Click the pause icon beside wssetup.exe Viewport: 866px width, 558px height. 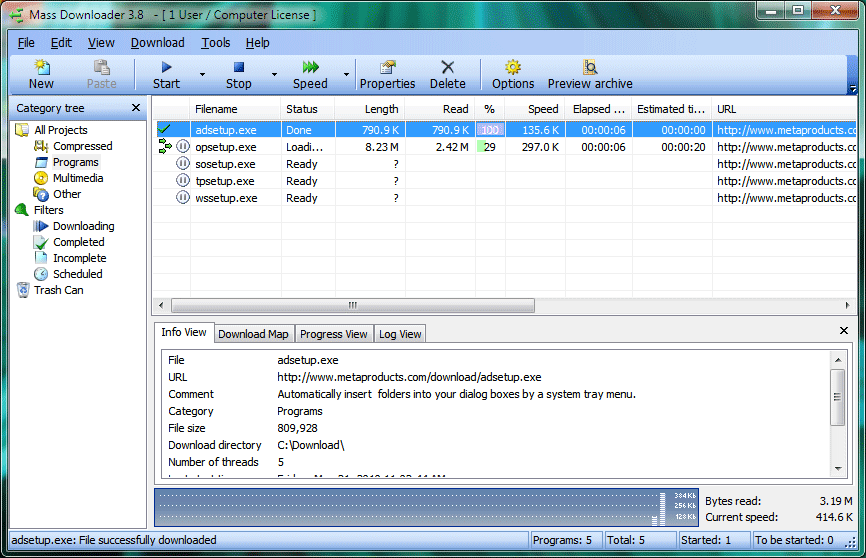183,197
